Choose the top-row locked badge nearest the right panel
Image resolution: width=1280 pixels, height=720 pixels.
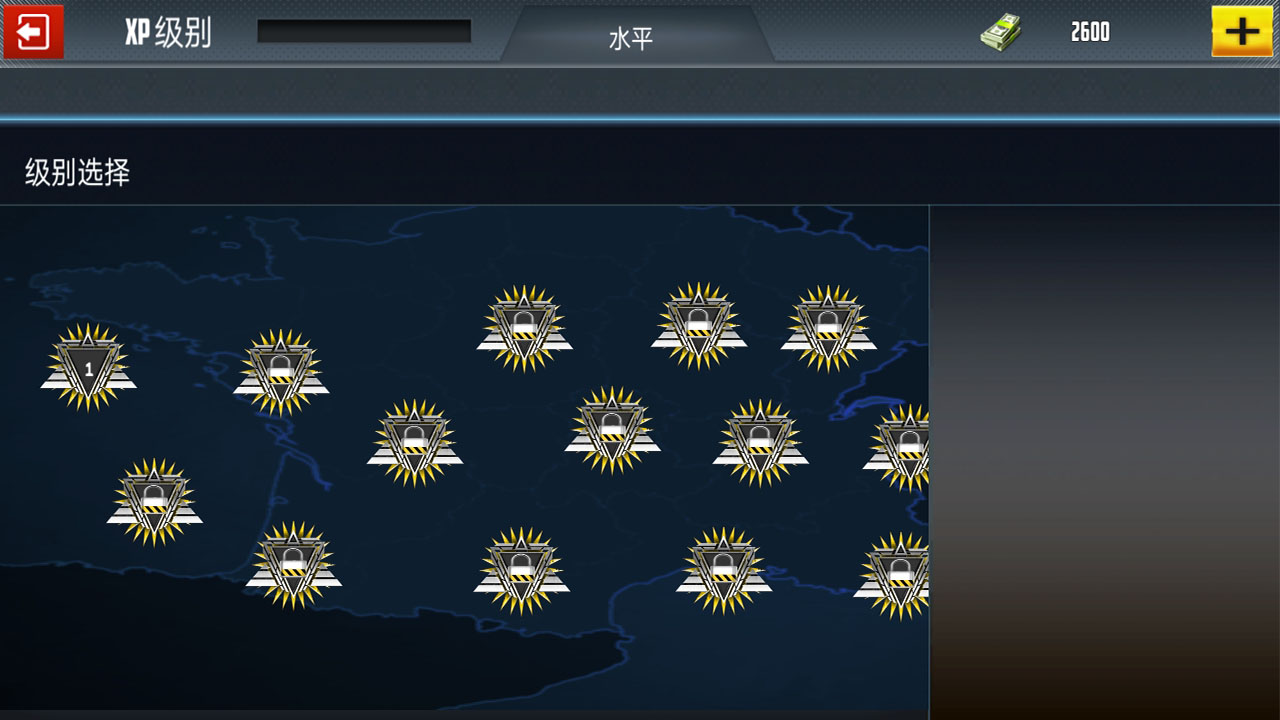(x=828, y=329)
